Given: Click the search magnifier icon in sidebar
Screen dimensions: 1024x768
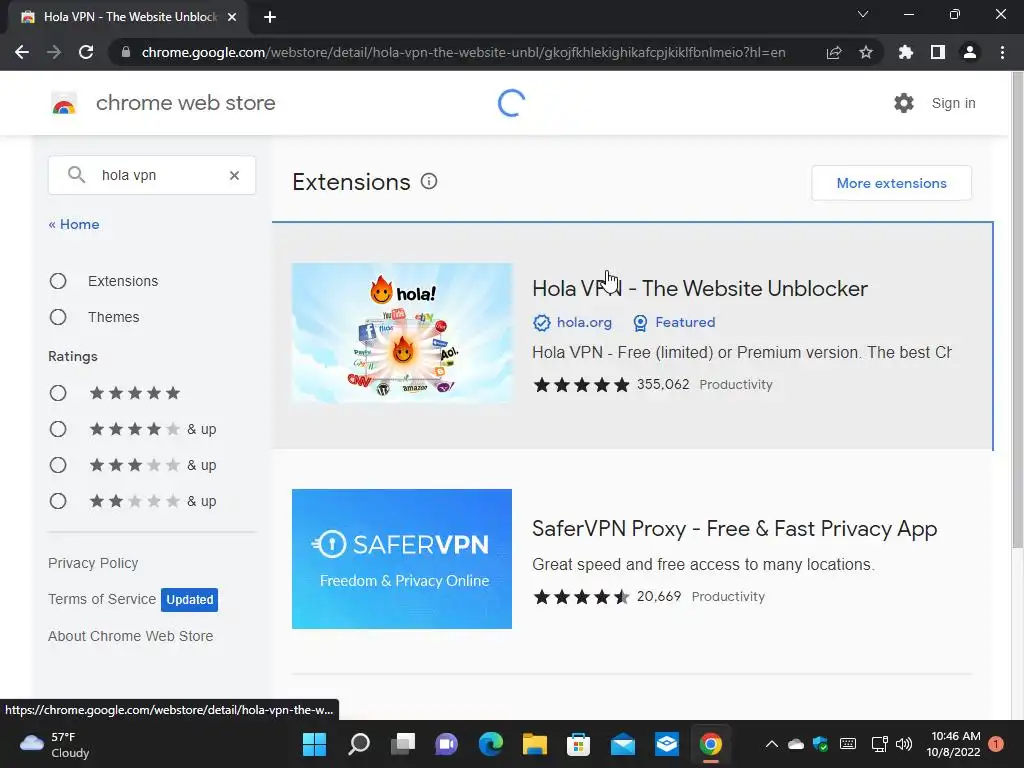Looking at the screenshot, I should point(76,174).
